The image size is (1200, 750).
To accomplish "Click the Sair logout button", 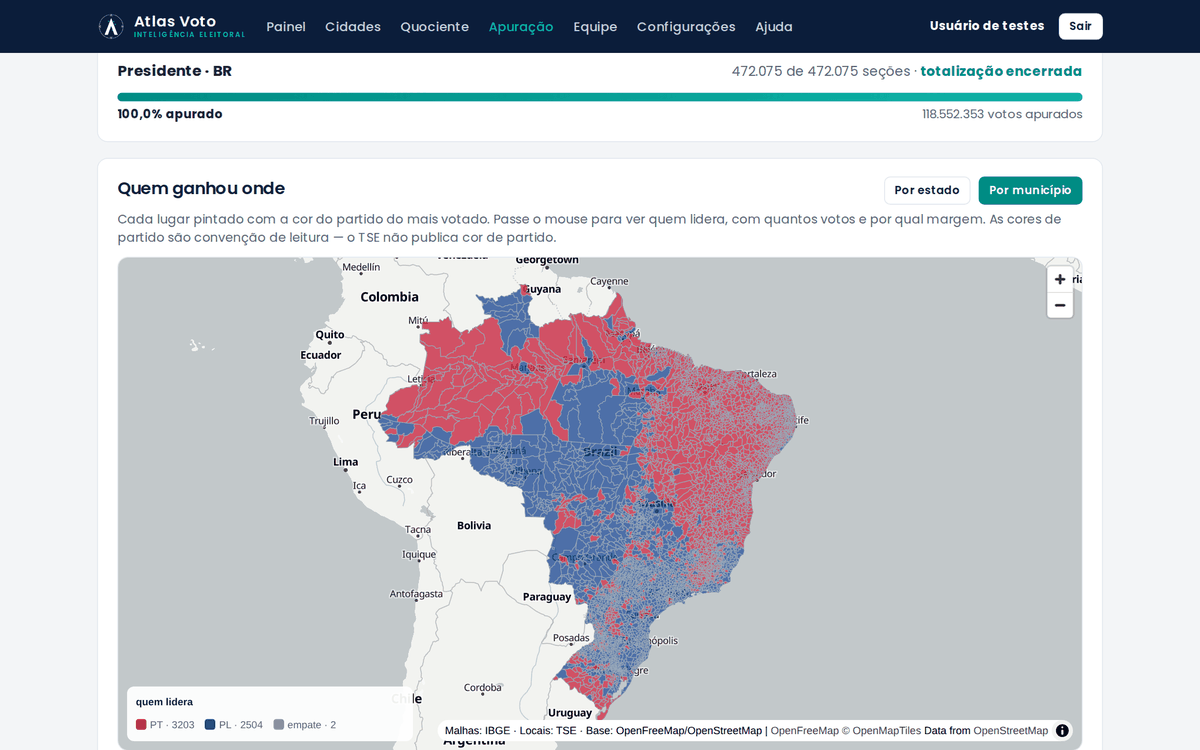I will click(1080, 26).
